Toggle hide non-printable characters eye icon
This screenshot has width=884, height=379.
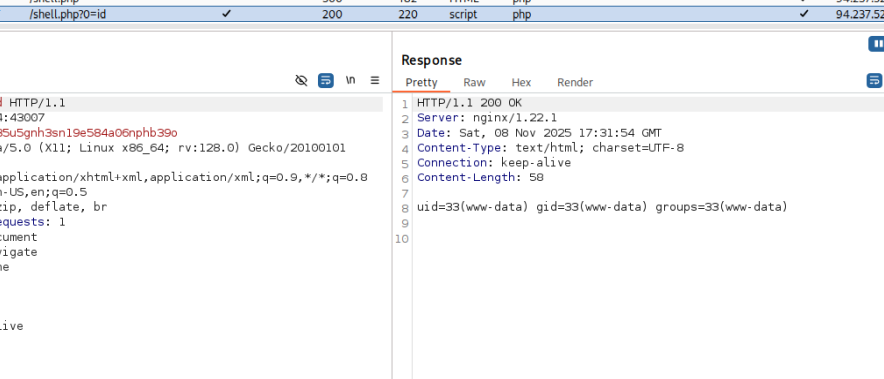301,81
